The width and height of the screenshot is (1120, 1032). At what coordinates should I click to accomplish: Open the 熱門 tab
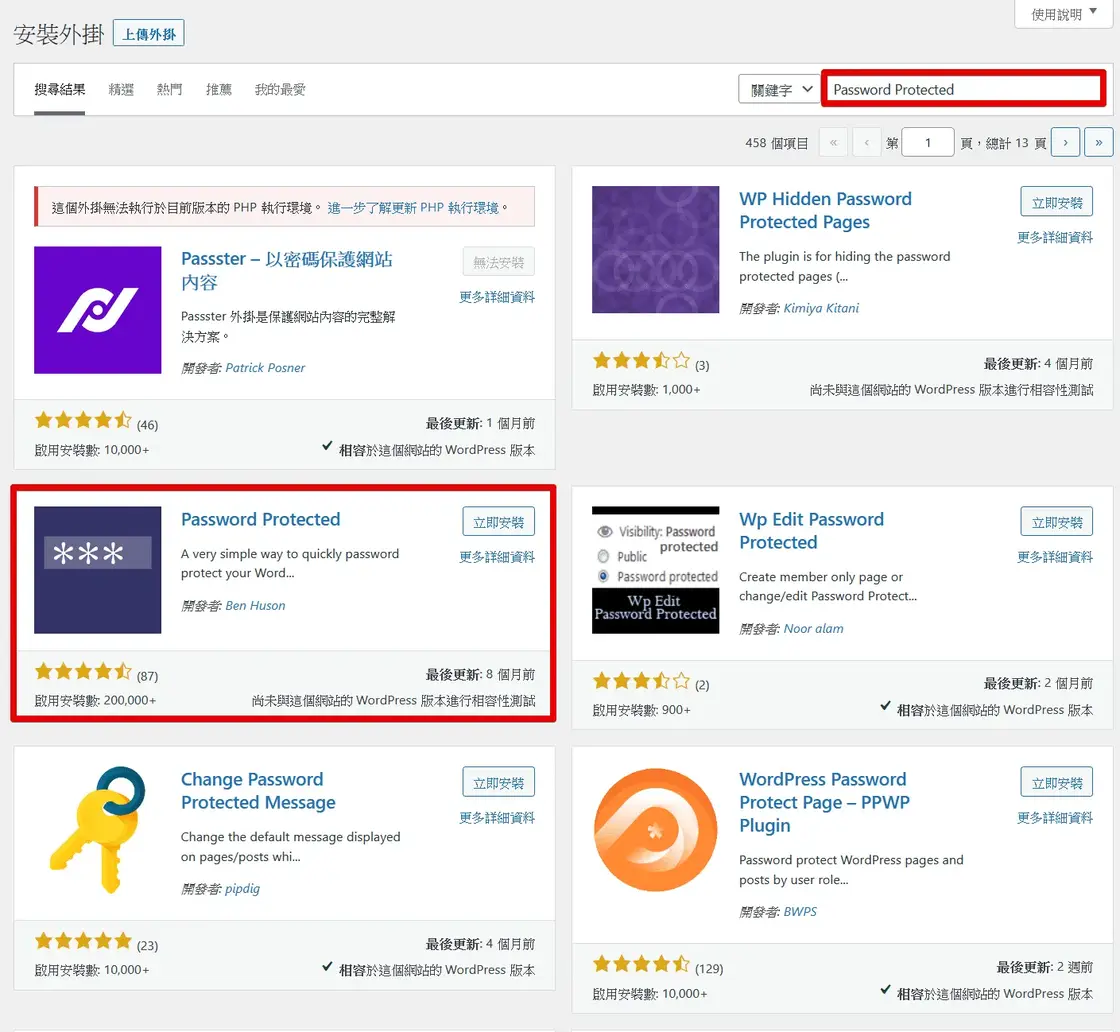tap(169, 89)
